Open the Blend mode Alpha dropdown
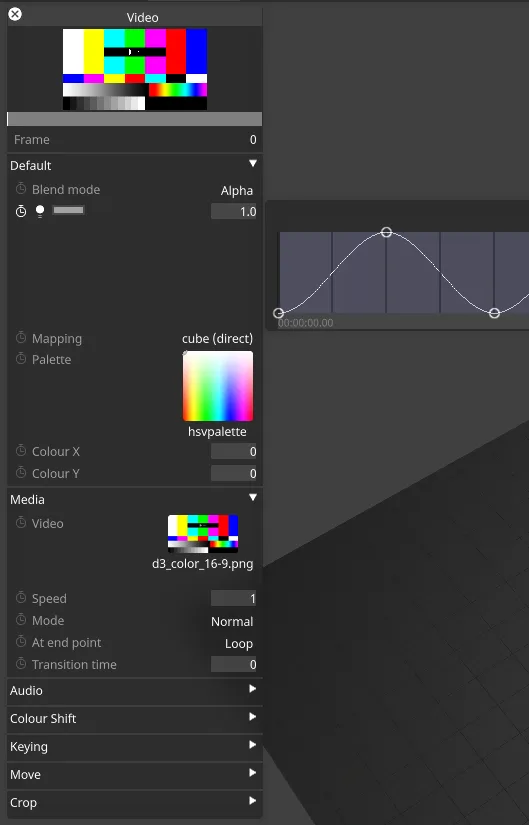This screenshot has height=825, width=529. [237, 190]
